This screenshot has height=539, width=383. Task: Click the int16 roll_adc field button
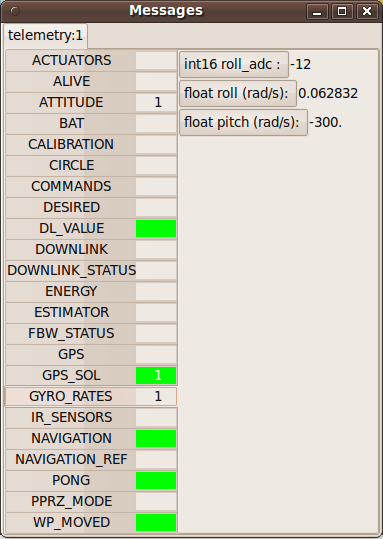tap(234, 64)
